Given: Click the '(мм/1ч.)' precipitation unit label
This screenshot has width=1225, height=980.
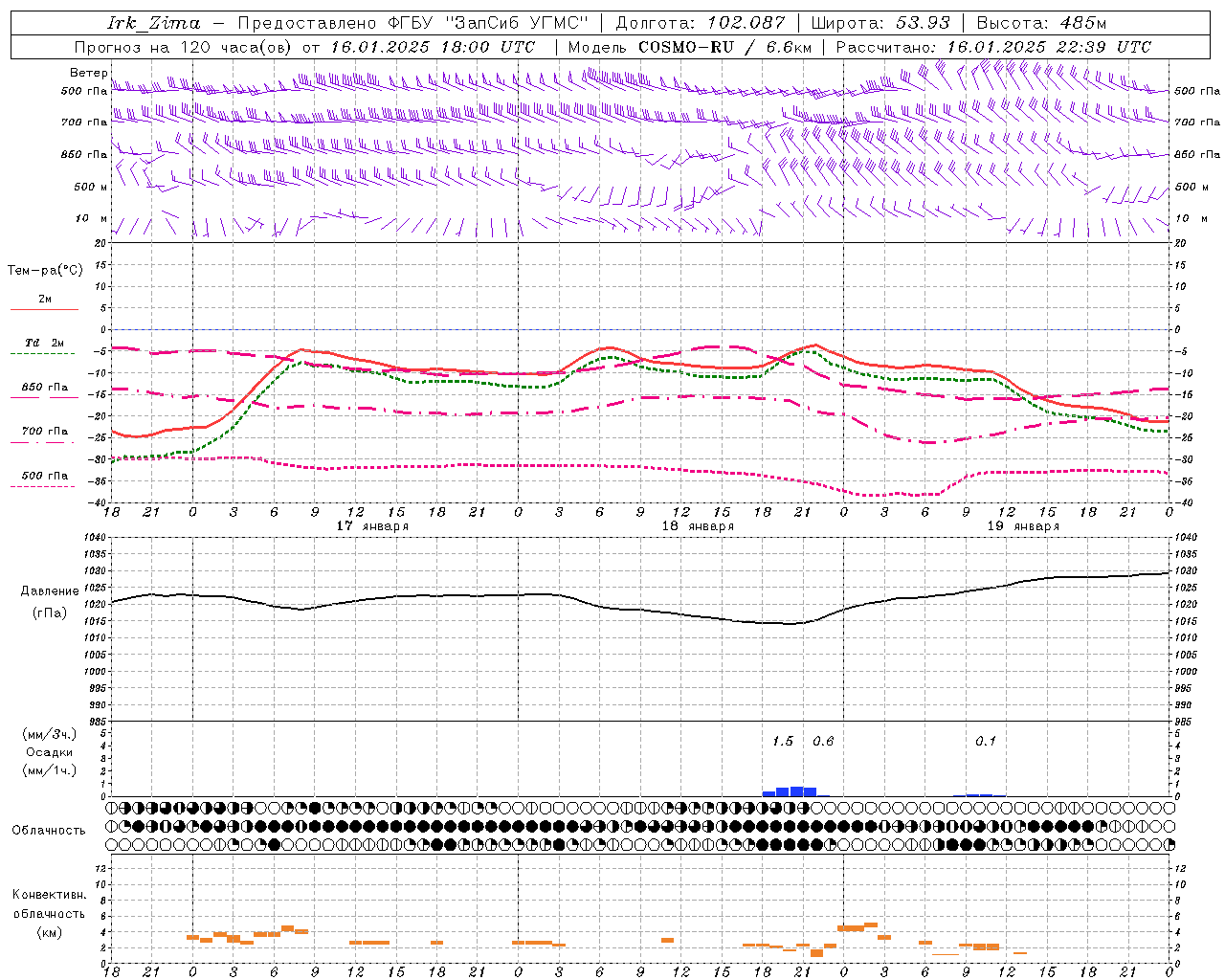Looking at the screenshot, I should point(50,770).
